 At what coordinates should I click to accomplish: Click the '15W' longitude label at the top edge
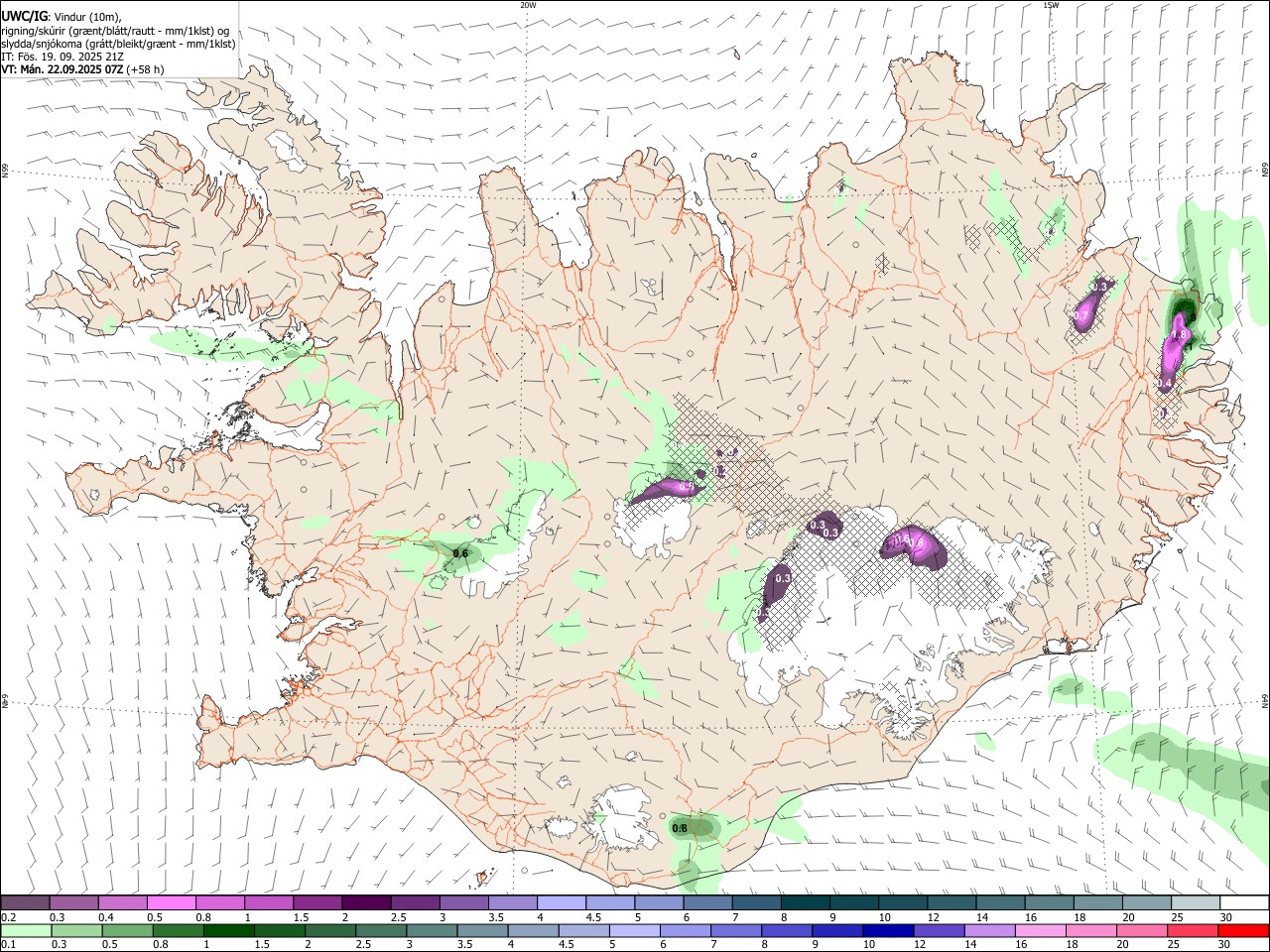click(x=1050, y=5)
